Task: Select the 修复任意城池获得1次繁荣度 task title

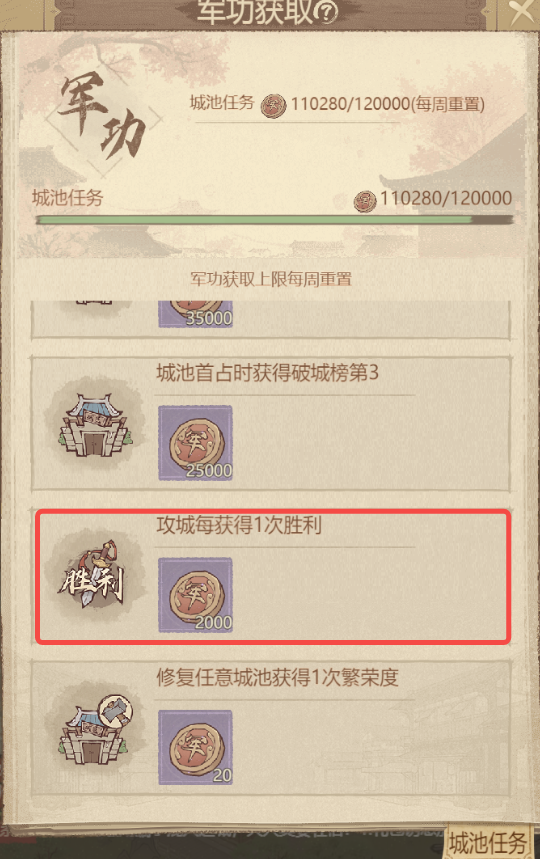Action: click(x=277, y=678)
